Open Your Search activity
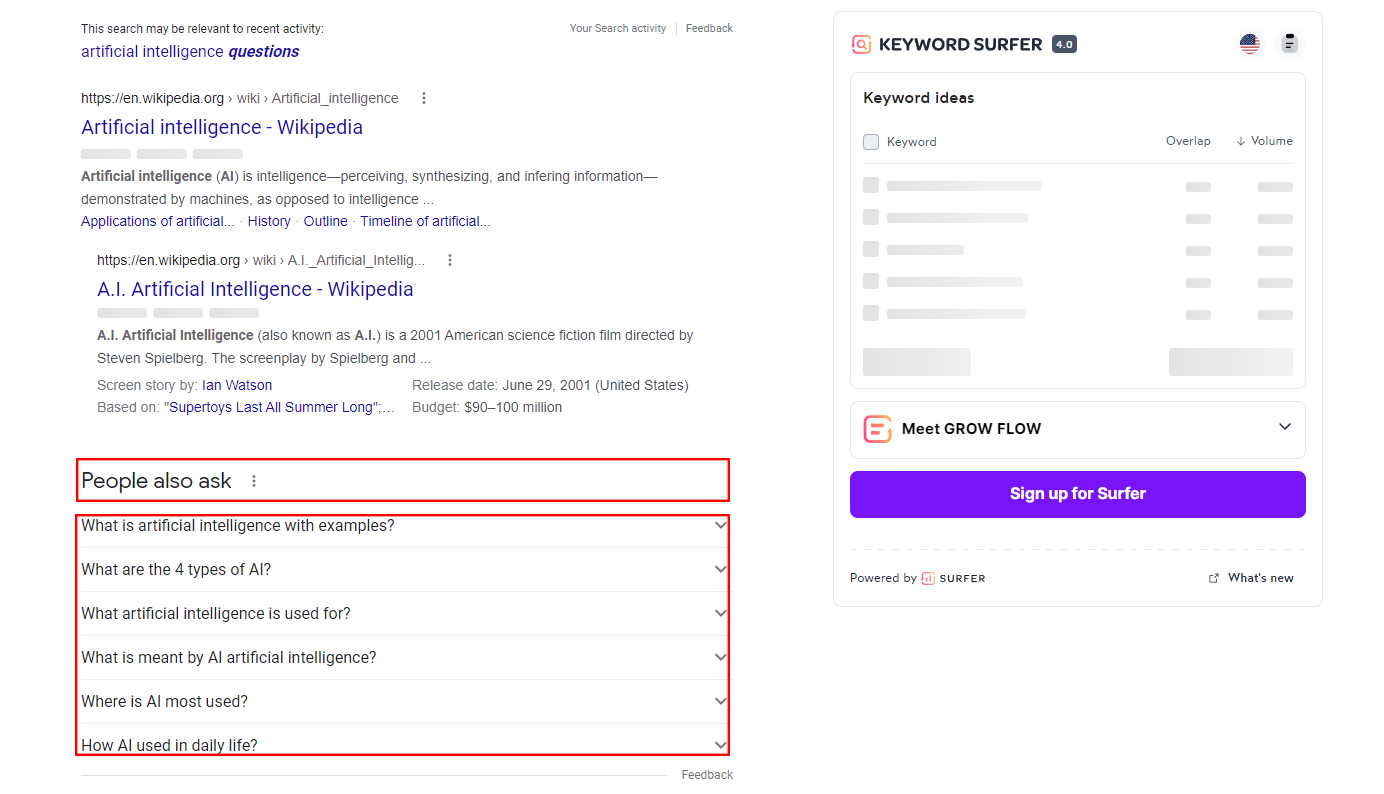This screenshot has width=1384, height=794. click(x=617, y=28)
